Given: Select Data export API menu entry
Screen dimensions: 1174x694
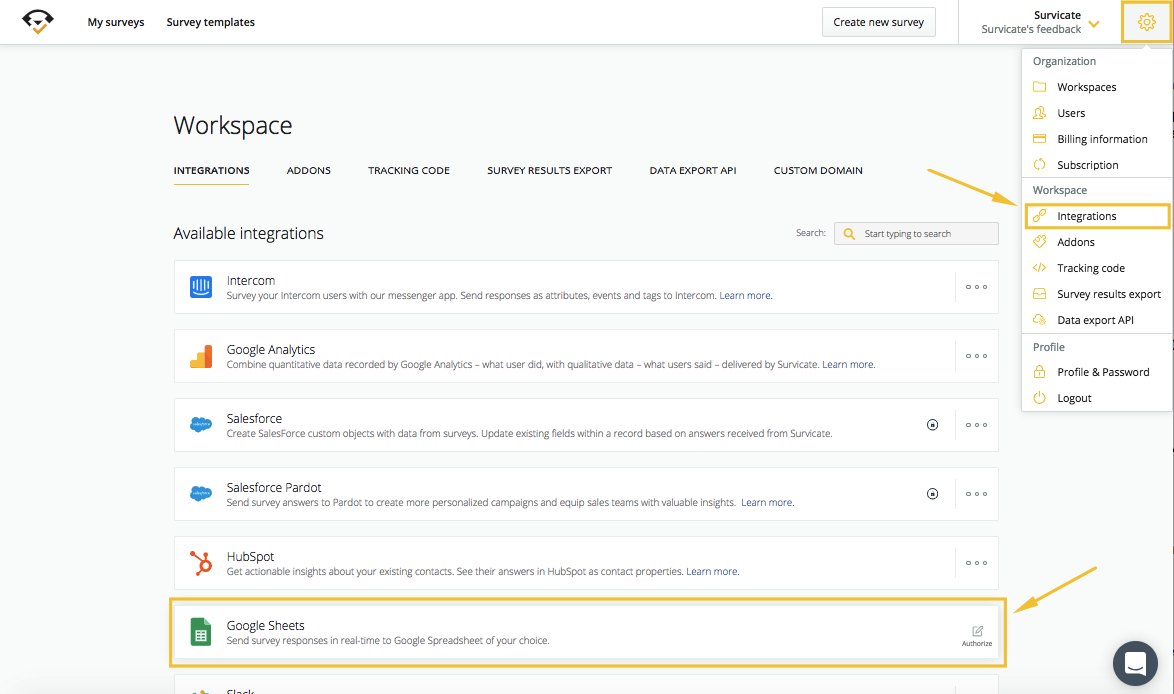Looking at the screenshot, I should point(1097,320).
